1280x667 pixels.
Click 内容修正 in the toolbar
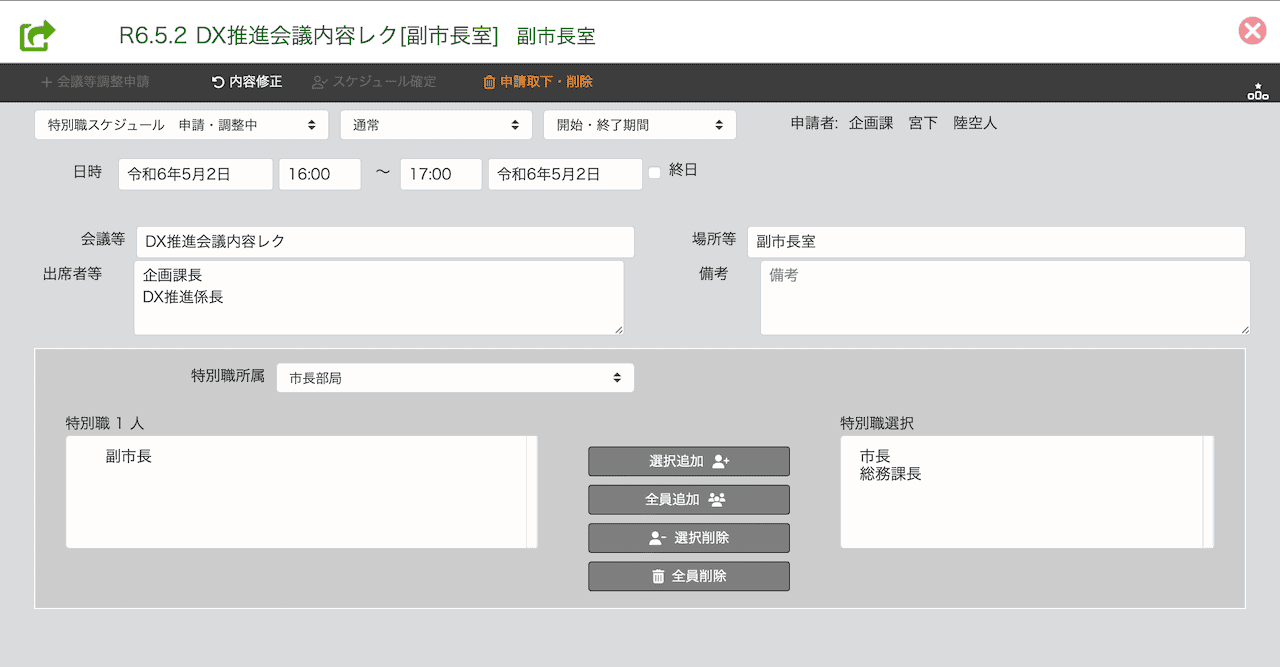click(247, 82)
